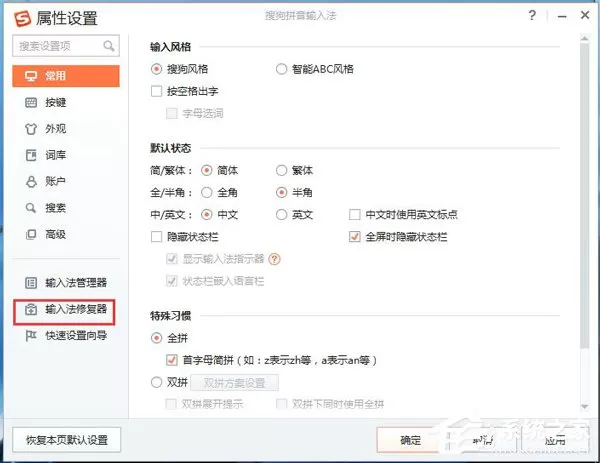Close the 属性设置 window
Viewport: 600px width, 463px height.
pos(585,15)
